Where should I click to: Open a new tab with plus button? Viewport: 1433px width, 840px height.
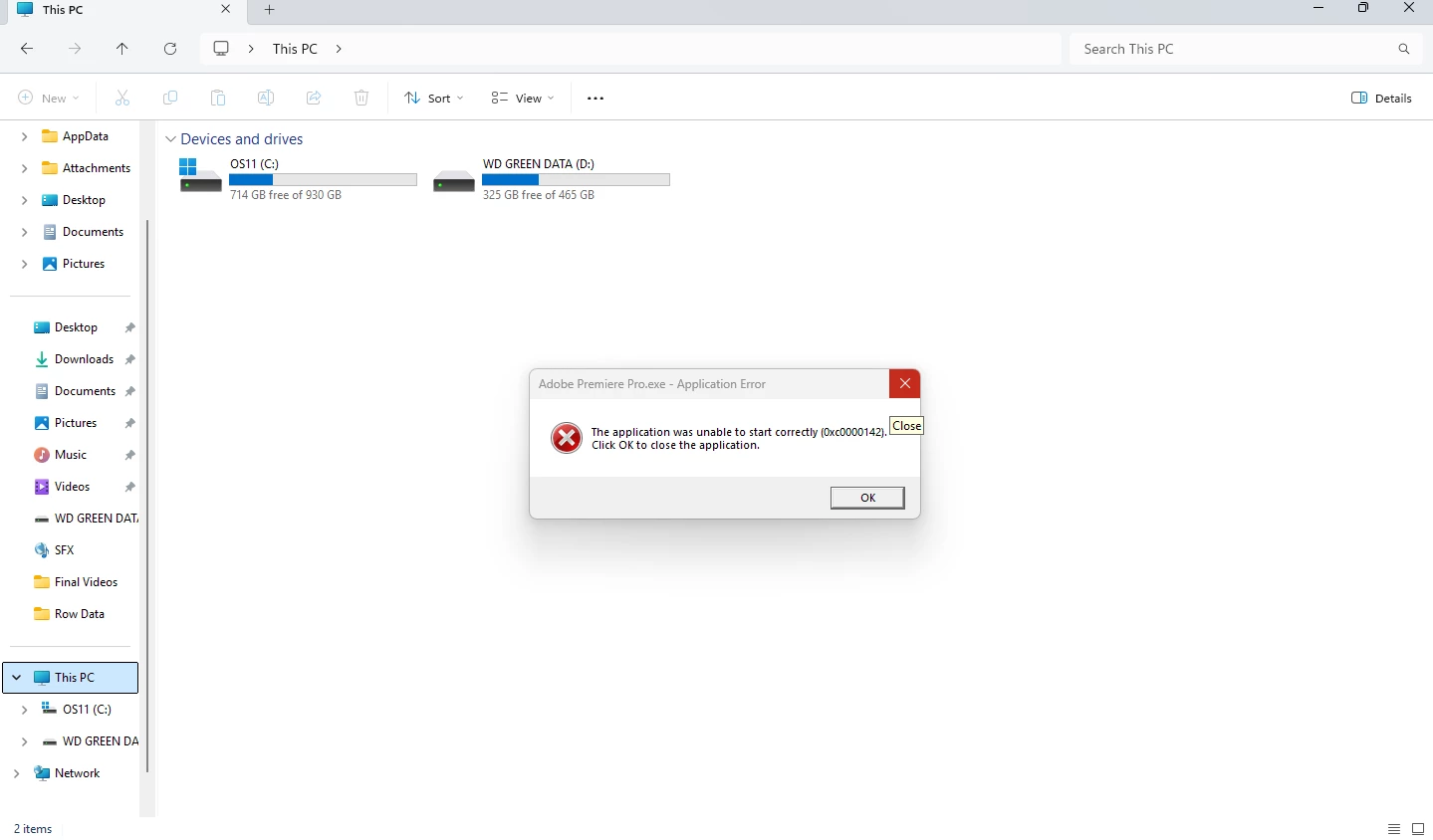tap(269, 10)
